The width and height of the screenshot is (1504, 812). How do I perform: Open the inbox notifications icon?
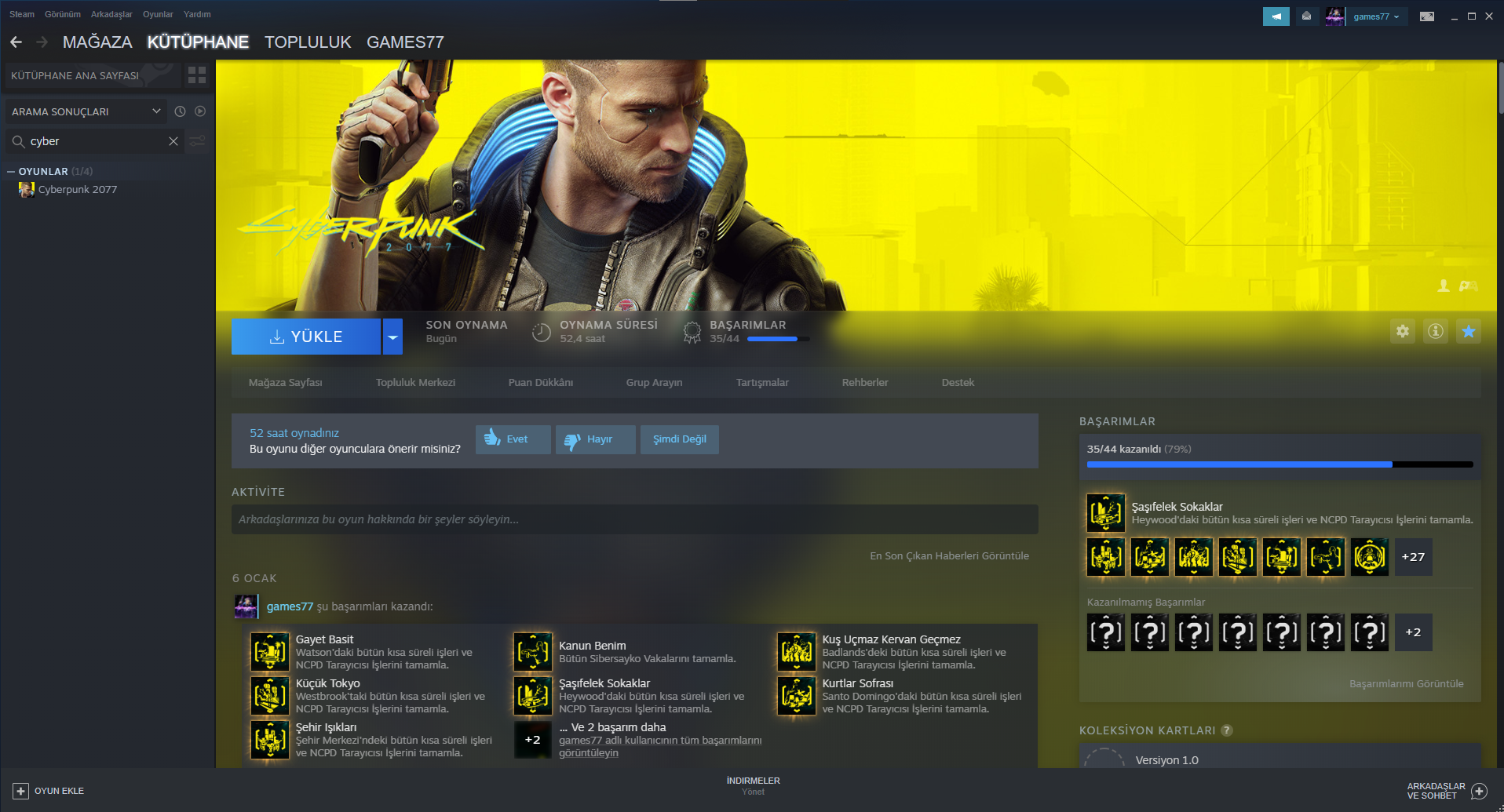pos(1306,16)
